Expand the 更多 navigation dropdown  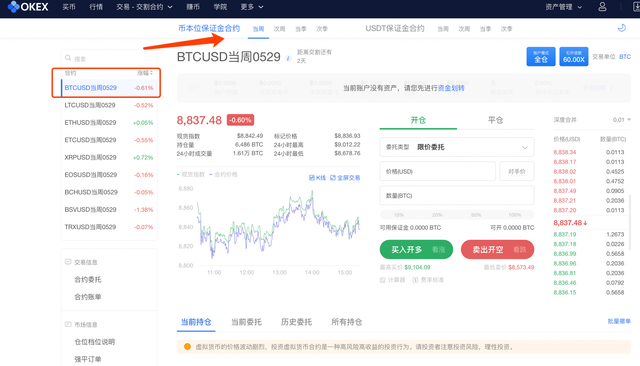(251, 7)
